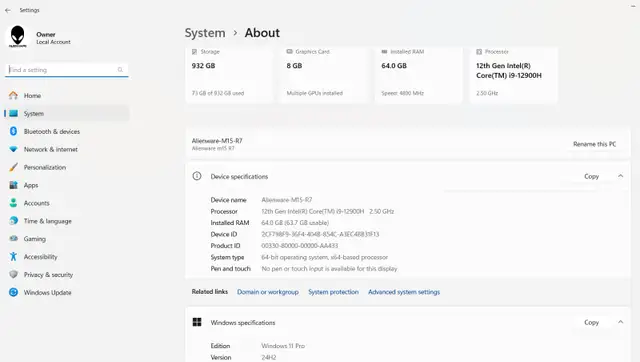Click the Rename this PC button
This screenshot has height=362, width=640.
point(594,144)
